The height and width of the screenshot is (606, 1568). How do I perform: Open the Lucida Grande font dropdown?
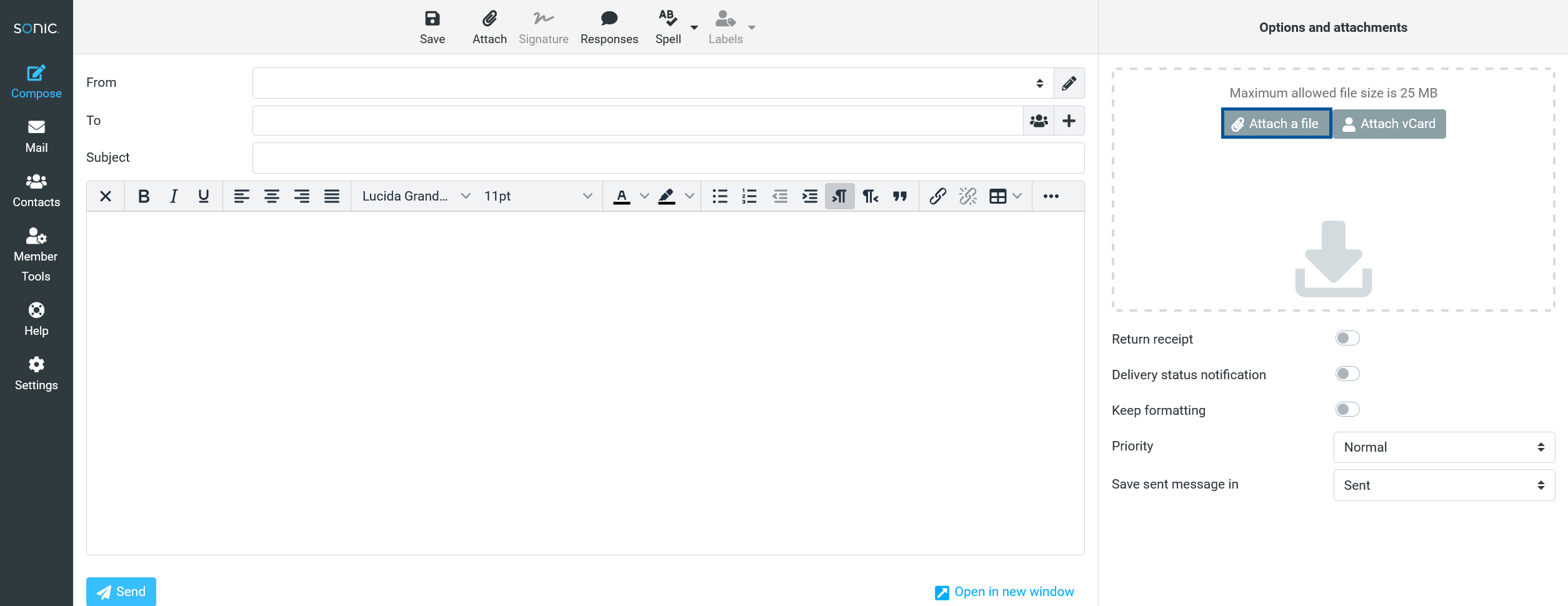[x=416, y=196]
